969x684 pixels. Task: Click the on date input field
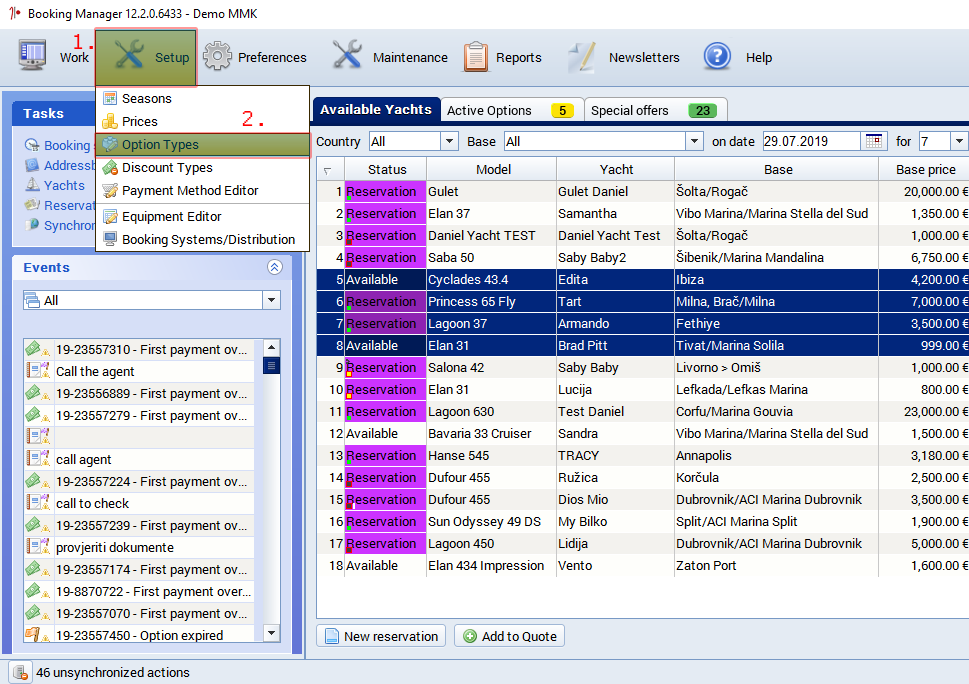(x=811, y=141)
